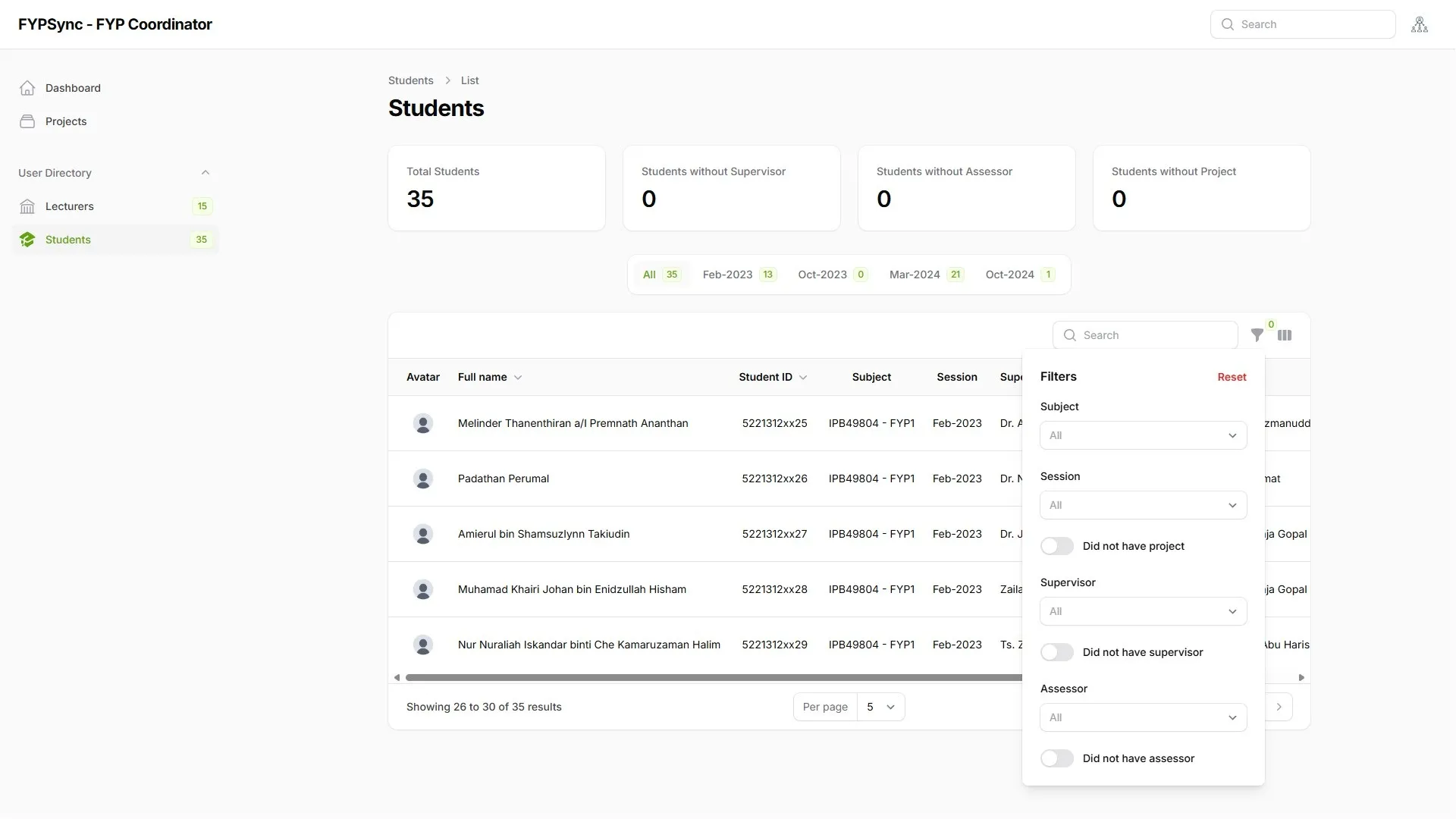
Task: Enable Did not have project toggle
Action: (x=1056, y=546)
